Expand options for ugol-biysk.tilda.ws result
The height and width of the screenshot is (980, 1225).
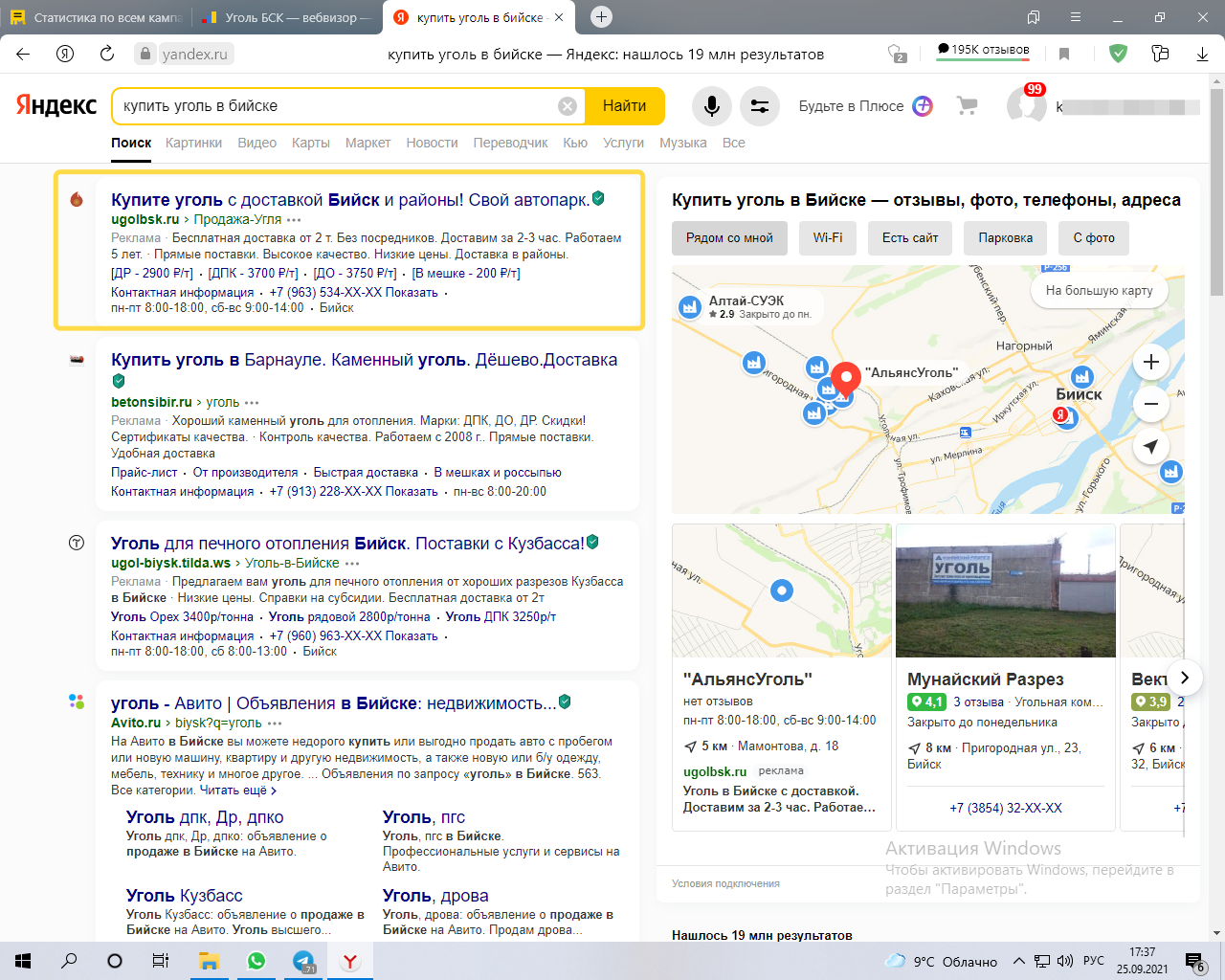[352, 564]
